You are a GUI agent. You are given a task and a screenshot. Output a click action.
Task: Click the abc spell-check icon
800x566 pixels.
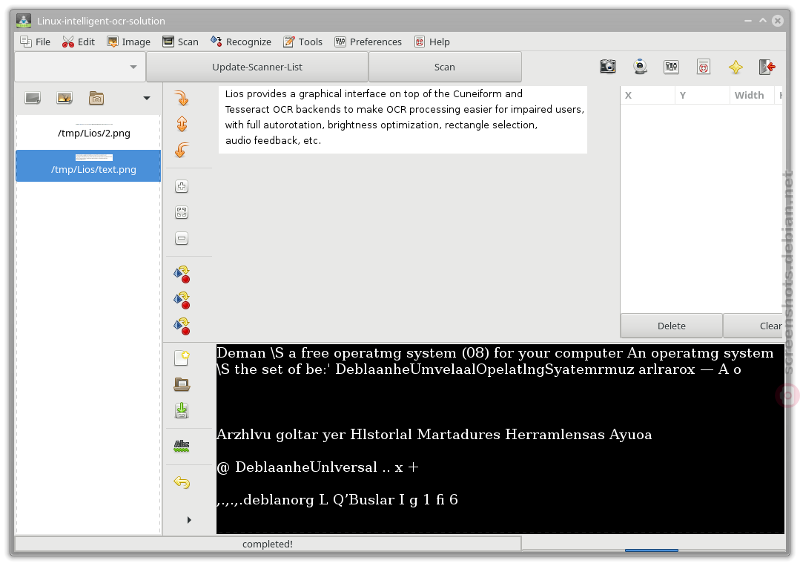(182, 446)
